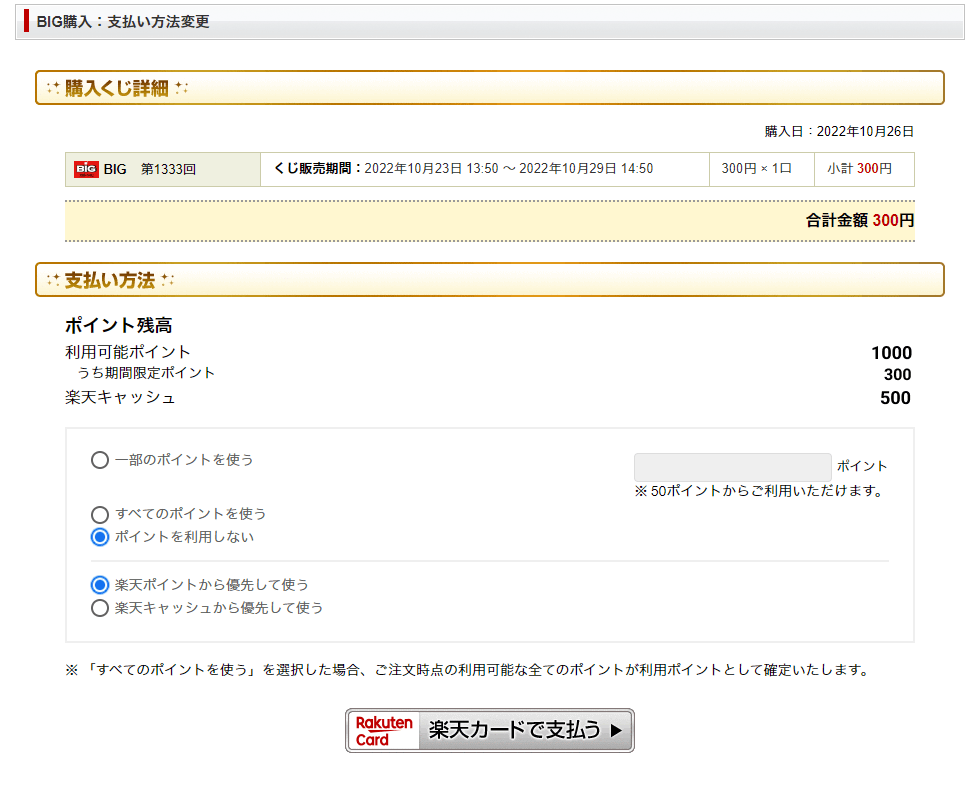Select 一部のポイントを使う radio option
Viewport: 979px width, 787px height.
point(100,460)
